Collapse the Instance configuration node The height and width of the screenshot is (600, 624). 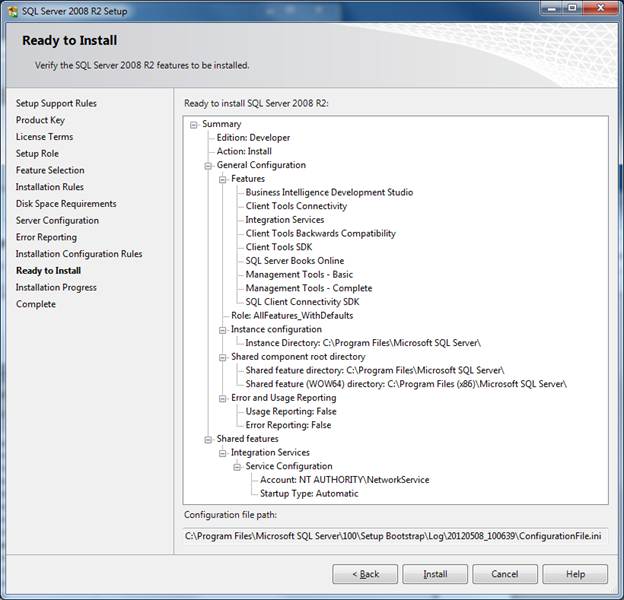coord(222,330)
